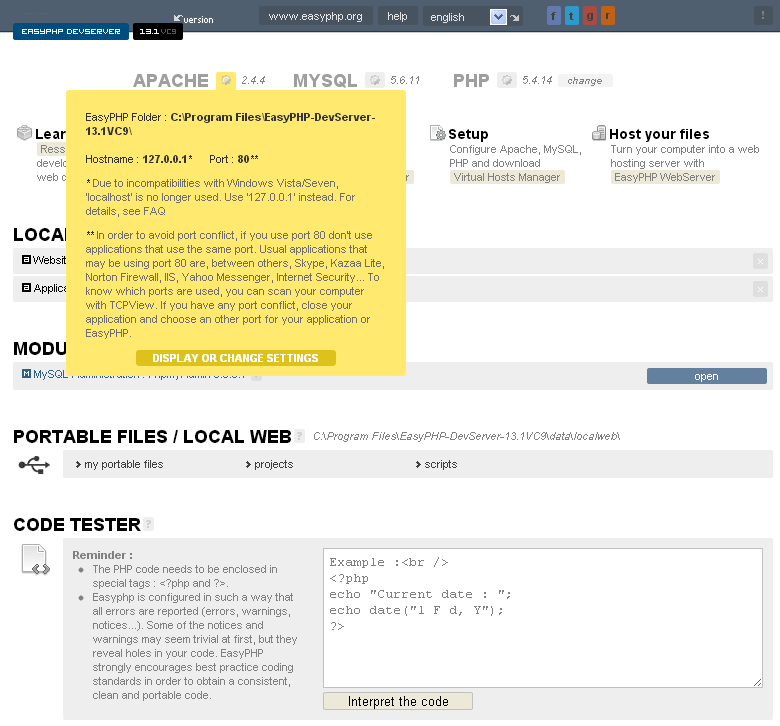Click the PHP change button
The image size is (780, 726).
[x=585, y=81]
